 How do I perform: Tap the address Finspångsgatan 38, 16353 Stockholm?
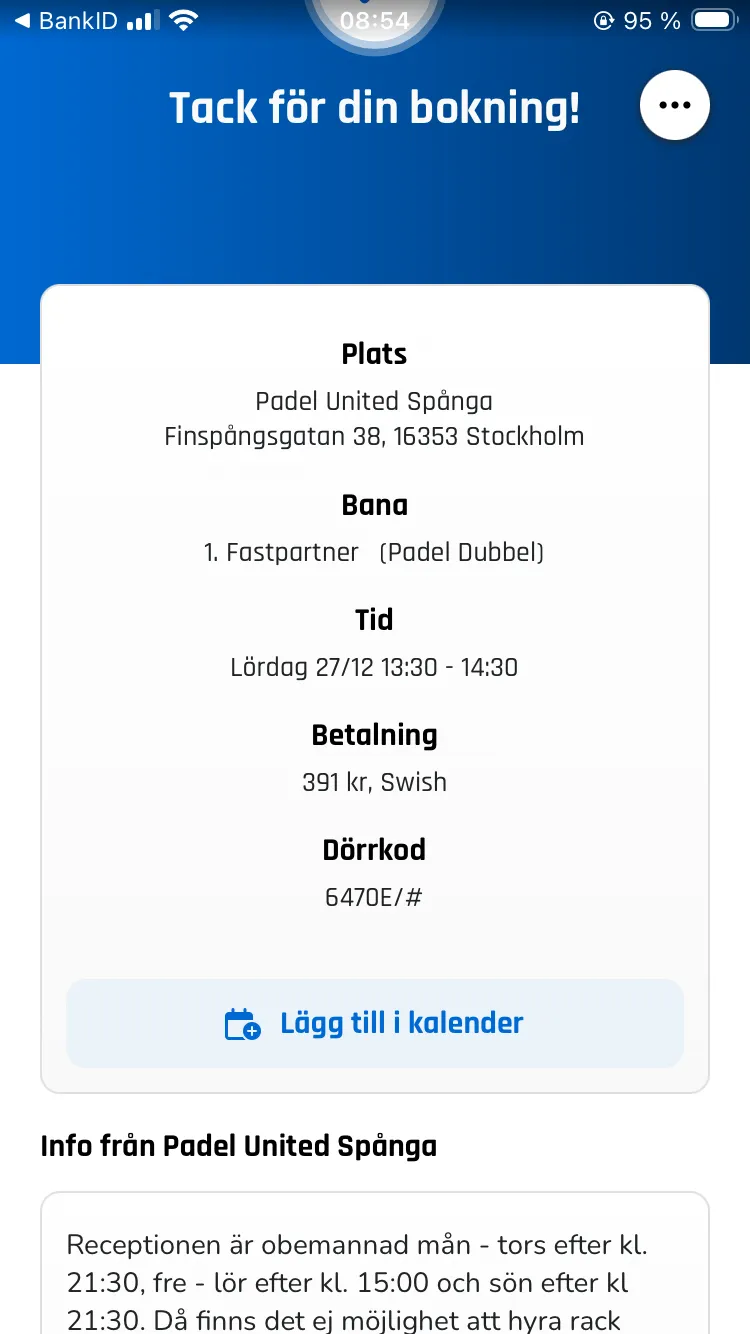coord(374,437)
